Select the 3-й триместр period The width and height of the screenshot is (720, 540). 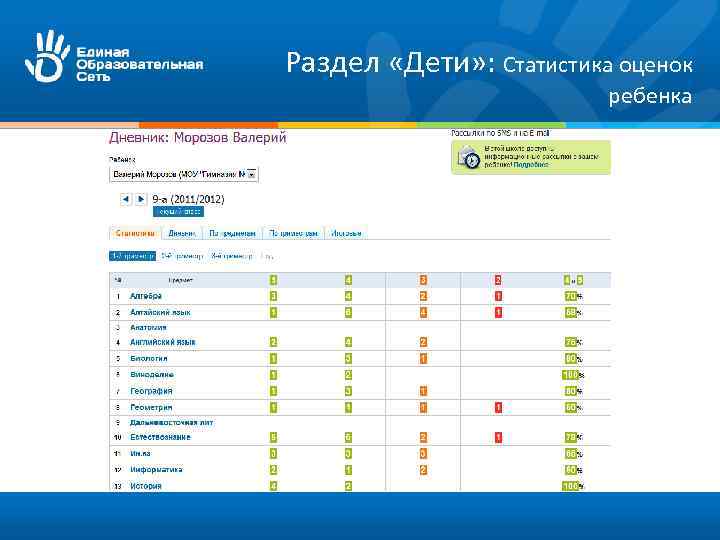pos(232,256)
